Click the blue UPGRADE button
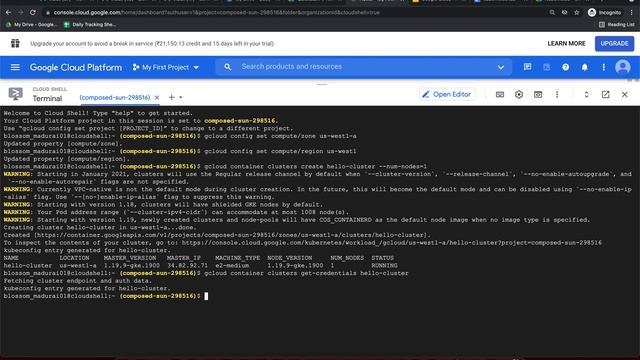Viewport: 640px width, 360px height. (x=614, y=43)
